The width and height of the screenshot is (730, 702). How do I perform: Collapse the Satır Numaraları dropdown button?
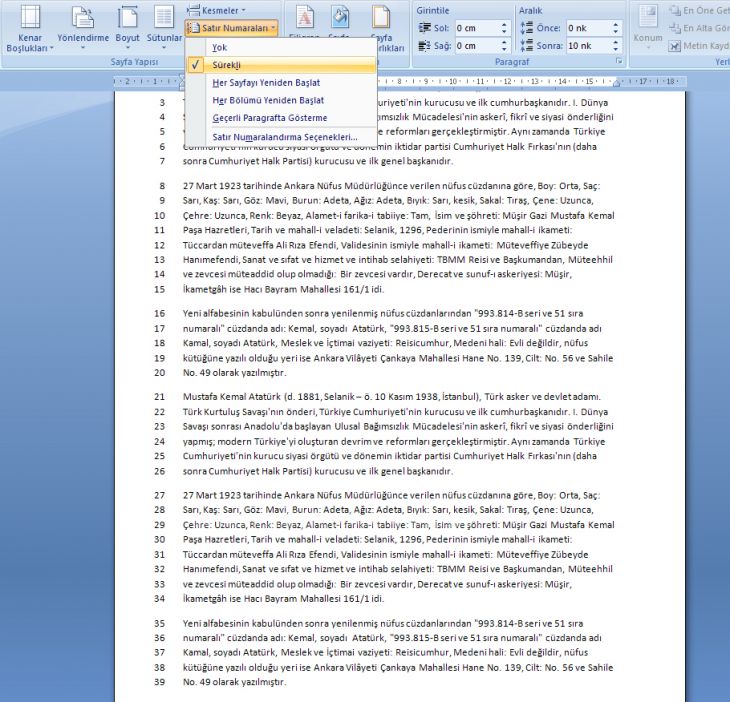(x=232, y=28)
